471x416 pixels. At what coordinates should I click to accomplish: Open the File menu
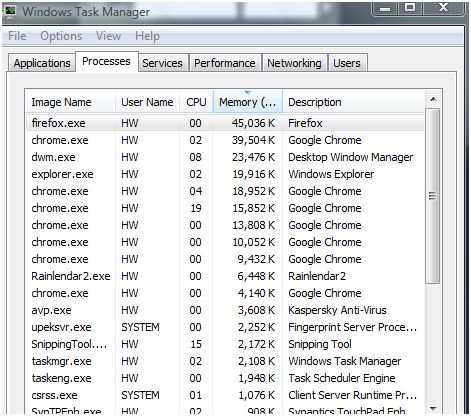point(17,36)
